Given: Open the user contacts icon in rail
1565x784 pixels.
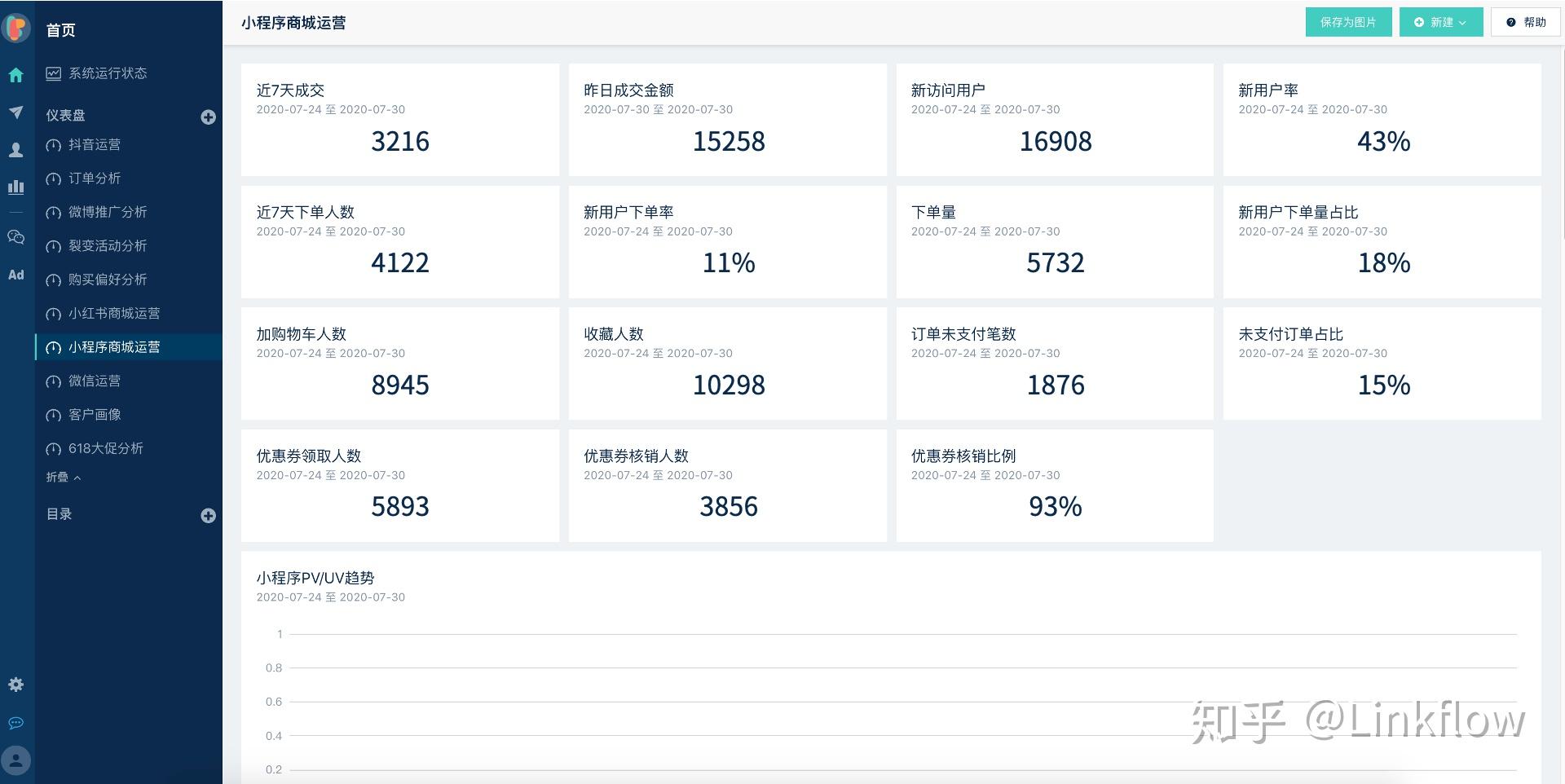Looking at the screenshot, I should tap(16, 150).
